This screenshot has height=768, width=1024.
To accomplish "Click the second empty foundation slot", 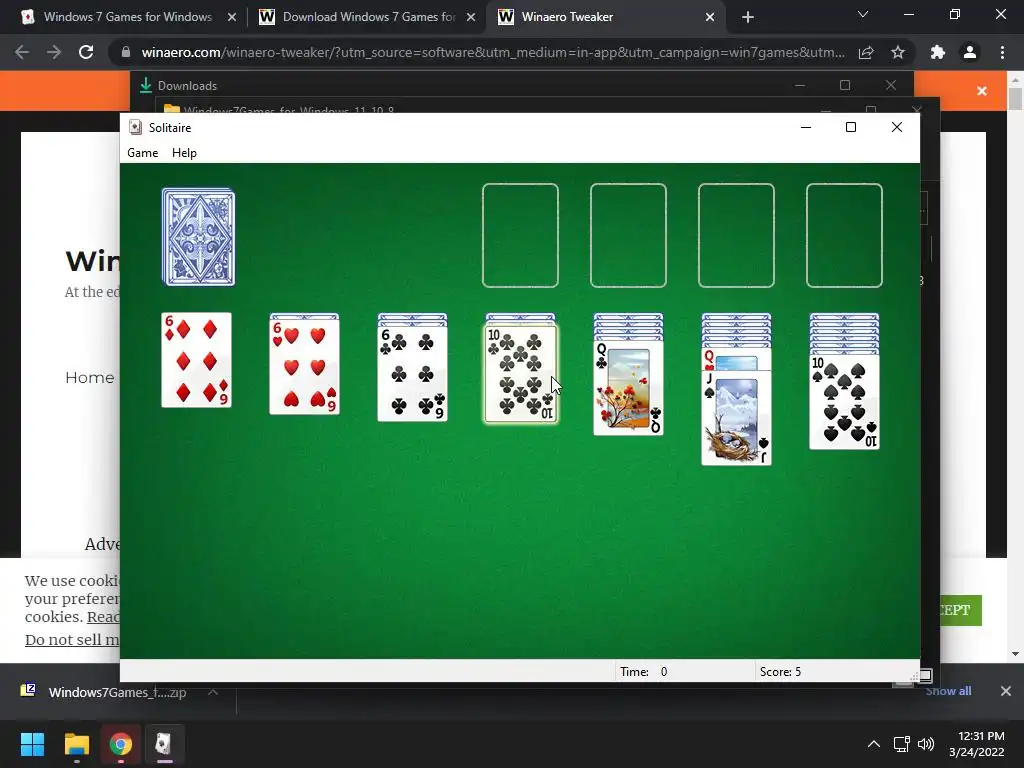I will (x=628, y=235).
